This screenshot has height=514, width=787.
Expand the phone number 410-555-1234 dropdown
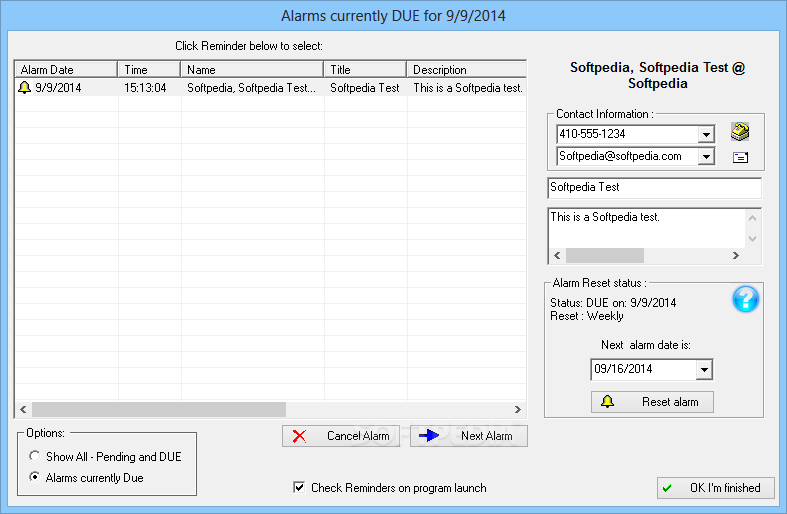tap(706, 135)
